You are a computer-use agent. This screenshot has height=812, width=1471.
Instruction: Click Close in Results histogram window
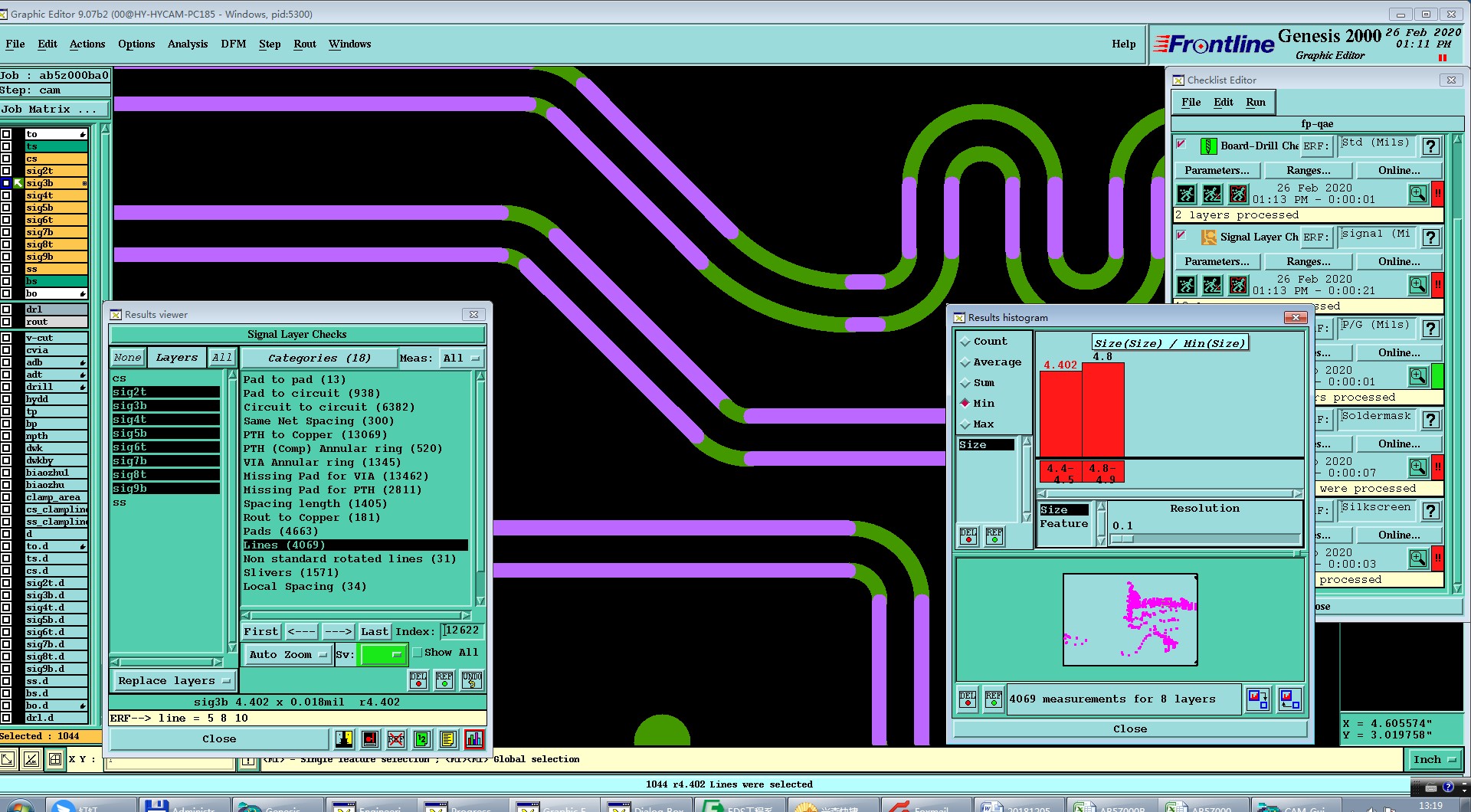[x=1130, y=729]
